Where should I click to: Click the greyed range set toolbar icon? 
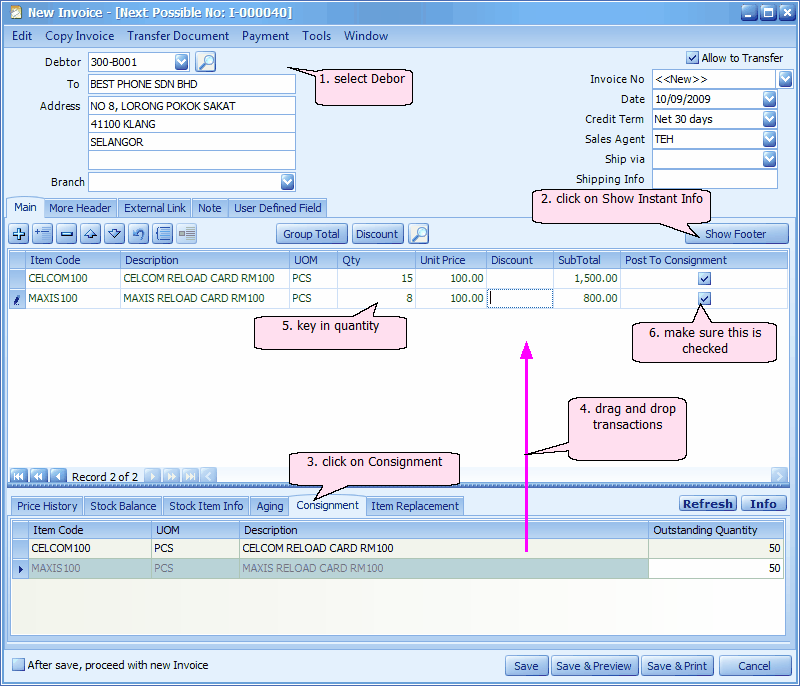coord(187,234)
